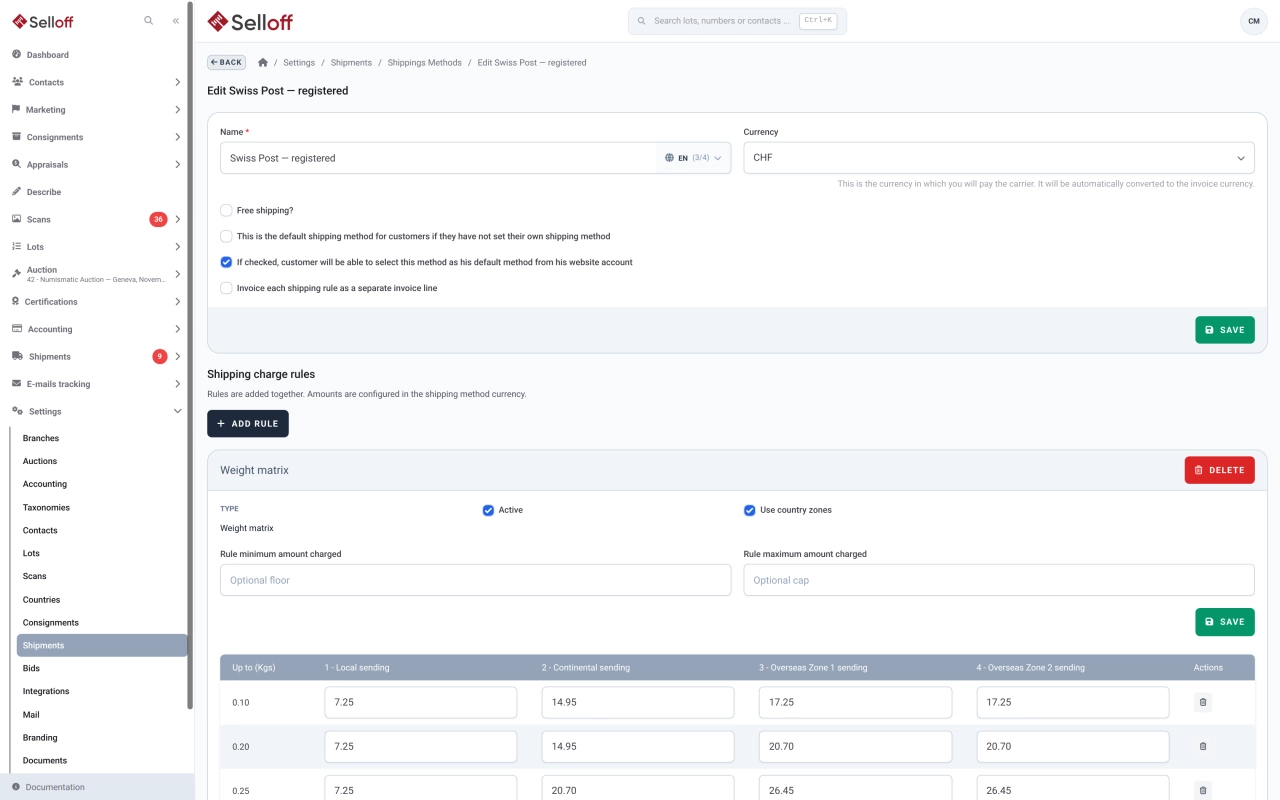Click the Rule minimum amount charged field
1280x800 pixels.
(x=476, y=580)
